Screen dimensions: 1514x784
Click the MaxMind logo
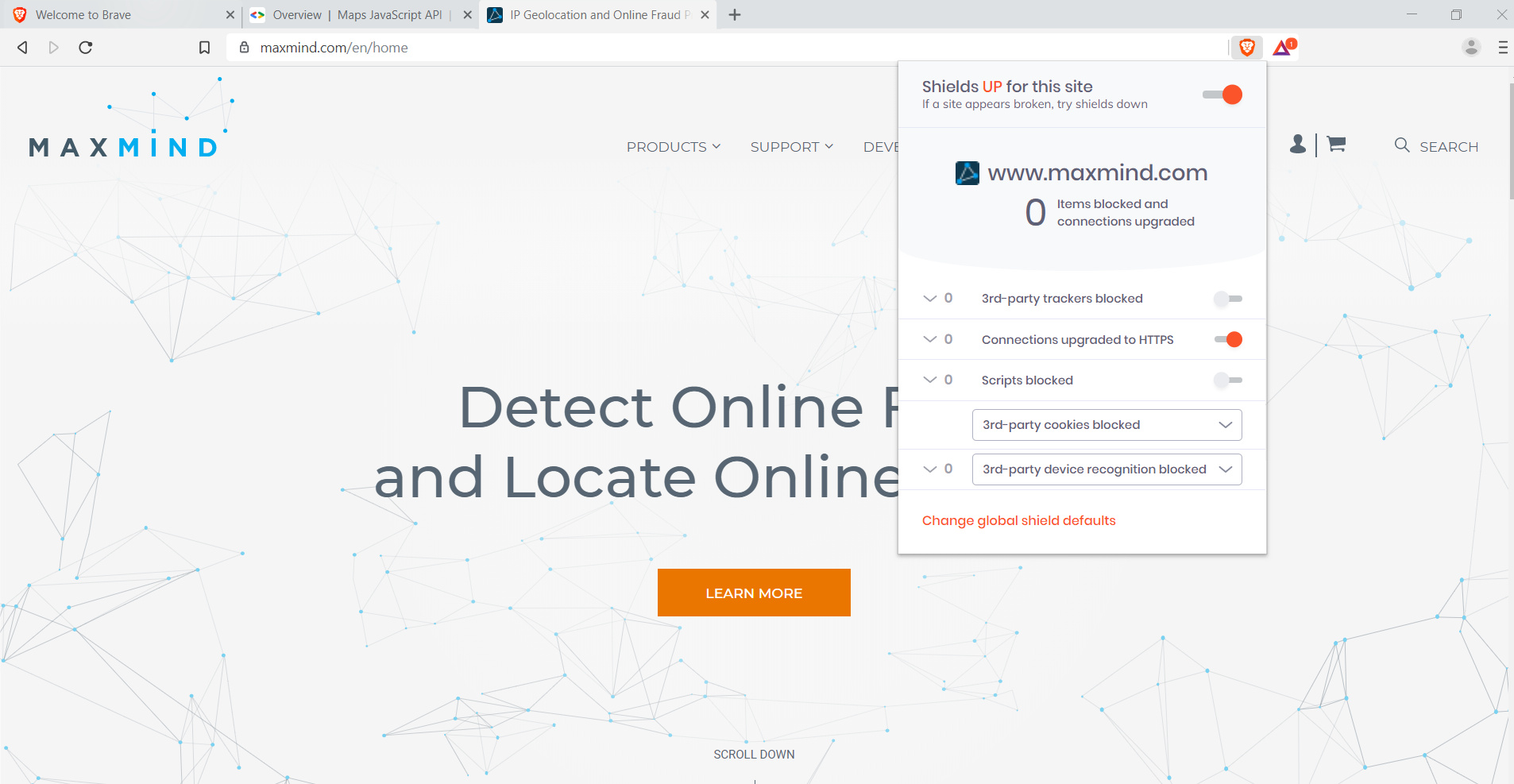coord(131,118)
